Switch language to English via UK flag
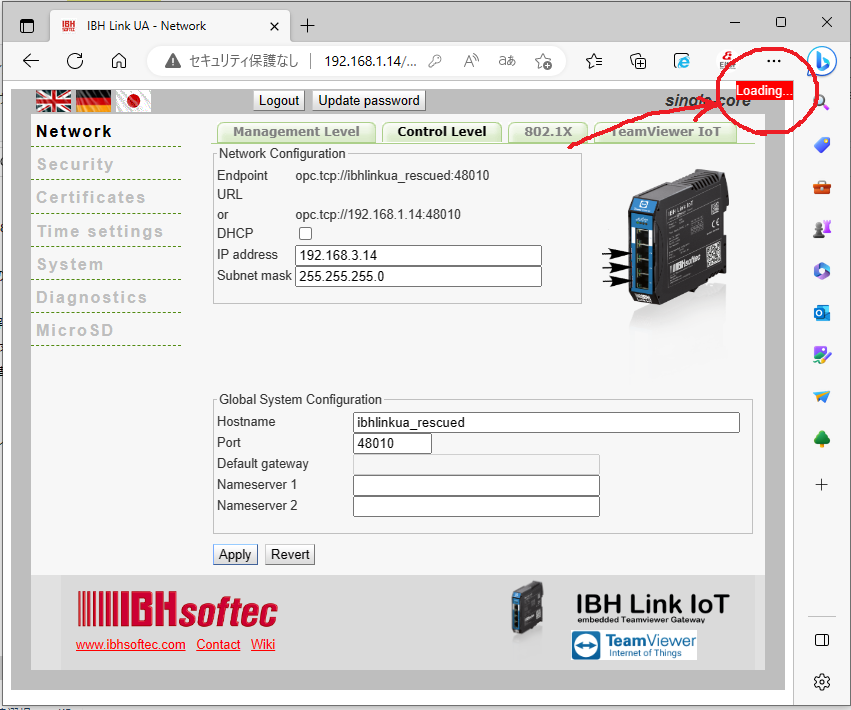This screenshot has height=710, width=851. (53, 100)
